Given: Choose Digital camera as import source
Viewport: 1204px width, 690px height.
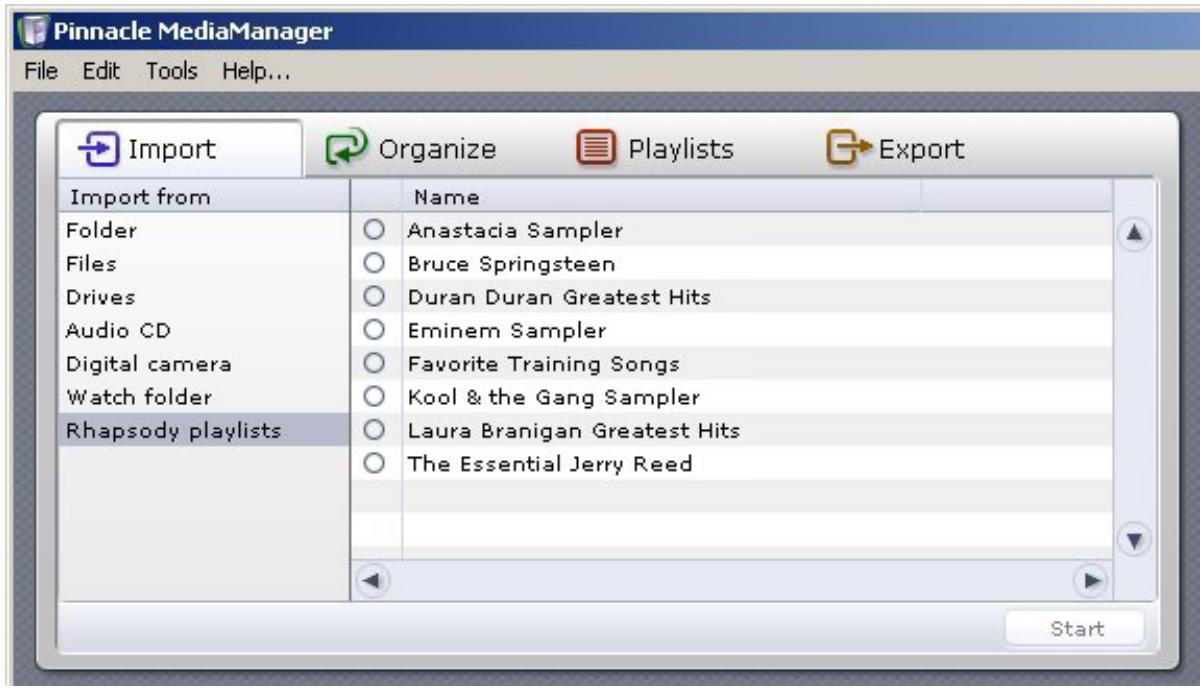Looking at the screenshot, I should (x=204, y=364).
